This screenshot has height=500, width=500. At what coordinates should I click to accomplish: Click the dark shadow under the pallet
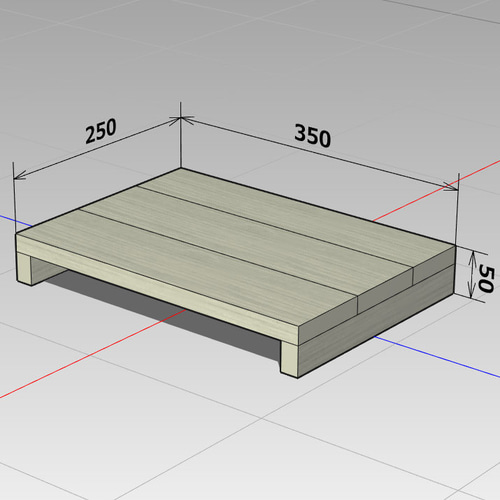point(167,307)
